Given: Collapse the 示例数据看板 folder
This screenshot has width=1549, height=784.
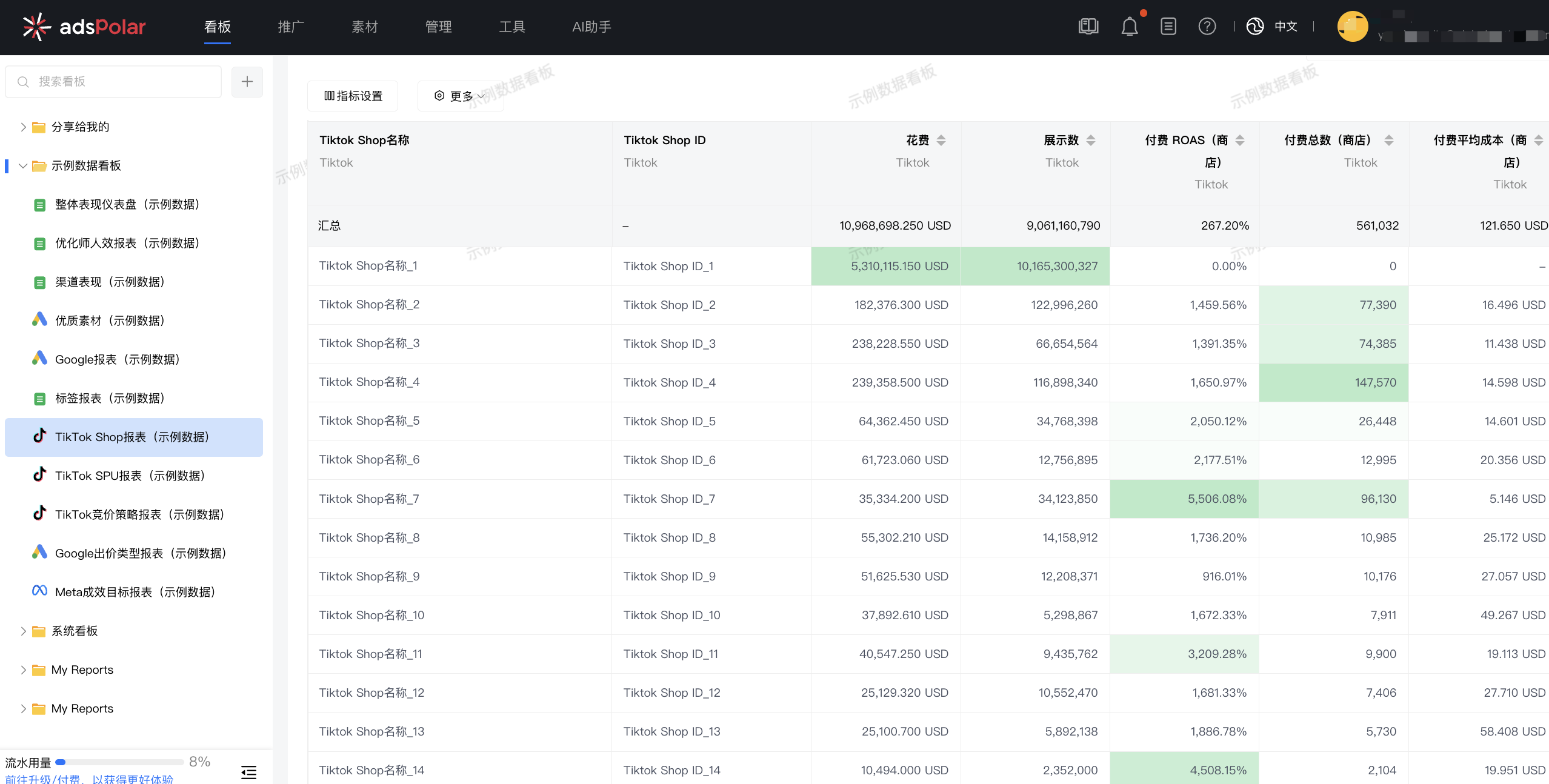Looking at the screenshot, I should coord(23,166).
